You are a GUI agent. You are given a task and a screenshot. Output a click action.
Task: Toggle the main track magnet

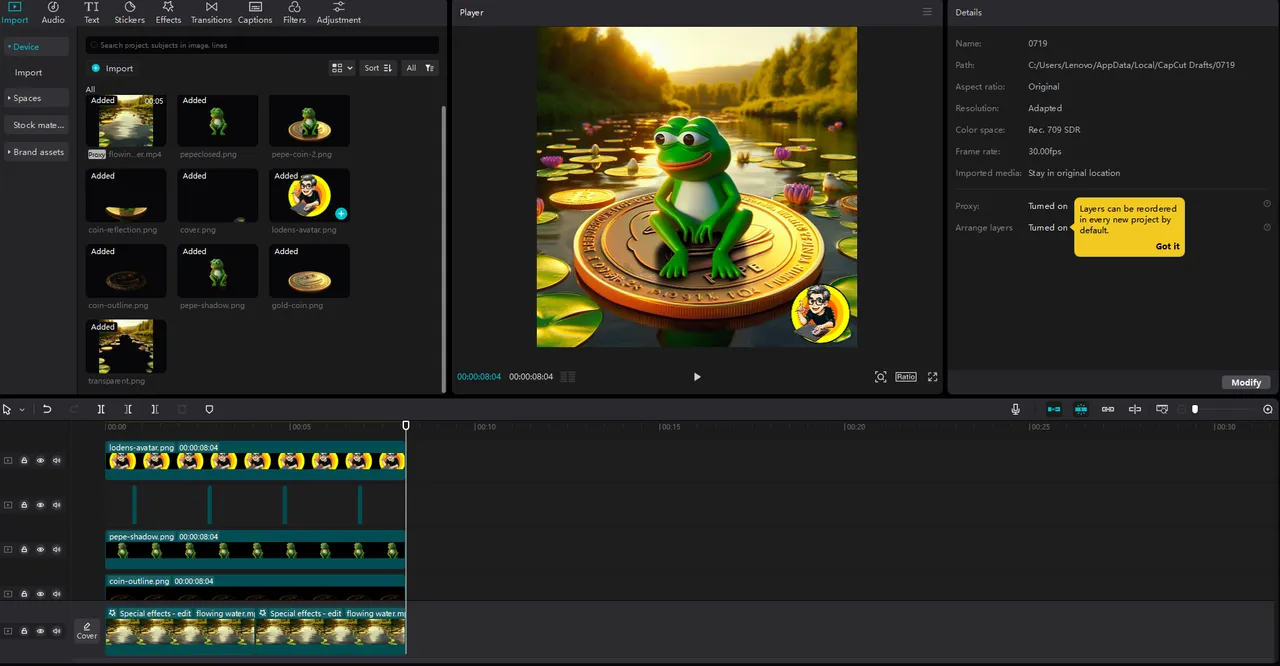(x=1054, y=409)
